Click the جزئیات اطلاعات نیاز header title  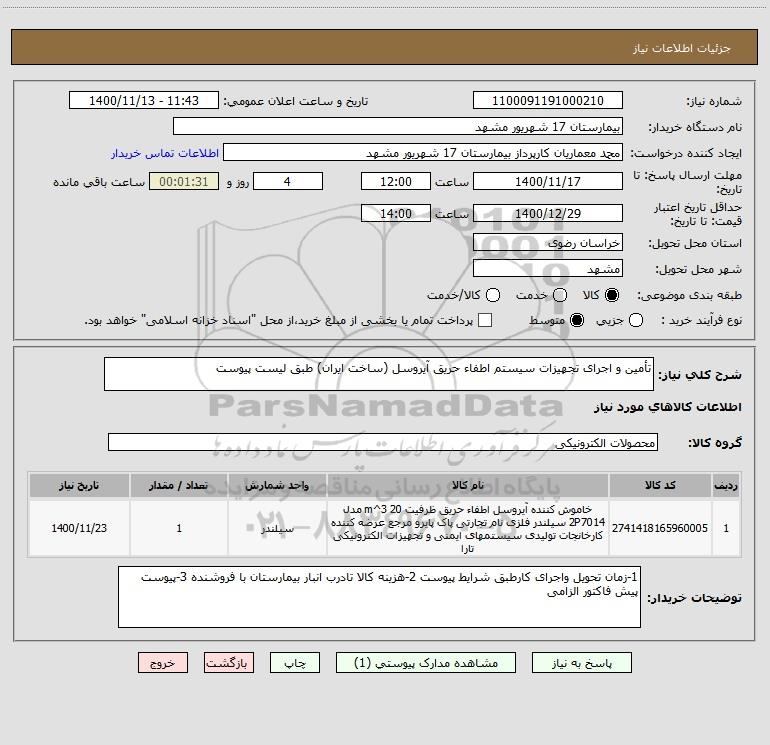[x=682, y=48]
